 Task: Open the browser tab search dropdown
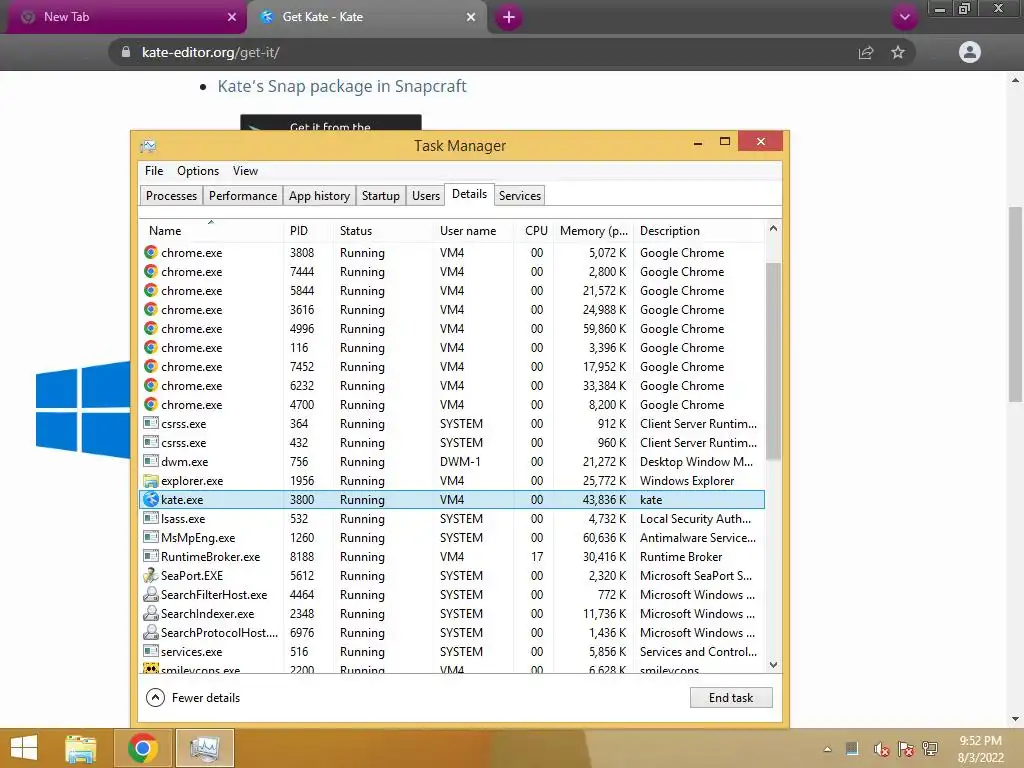pos(904,17)
